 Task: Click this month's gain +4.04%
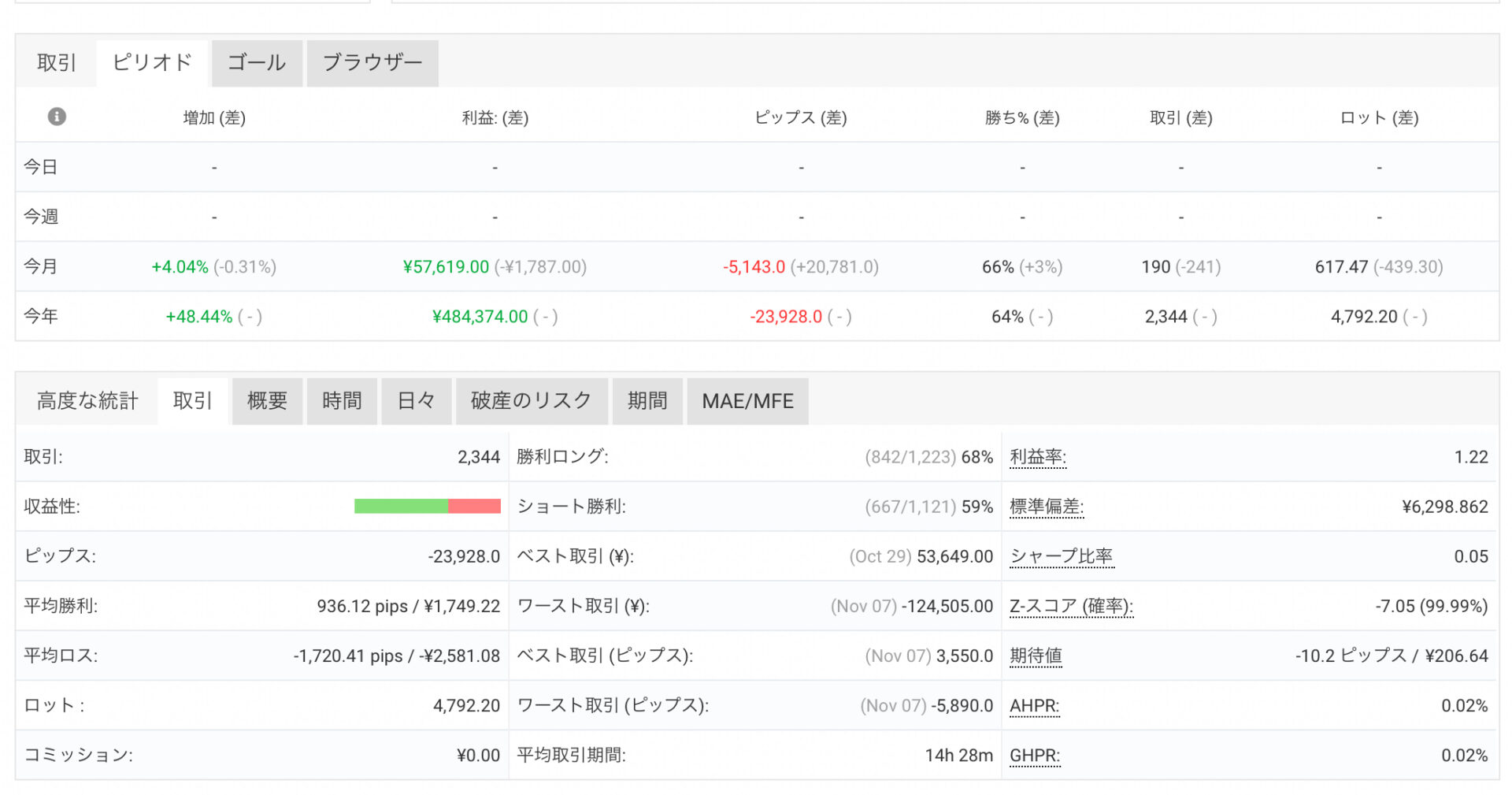(180, 267)
